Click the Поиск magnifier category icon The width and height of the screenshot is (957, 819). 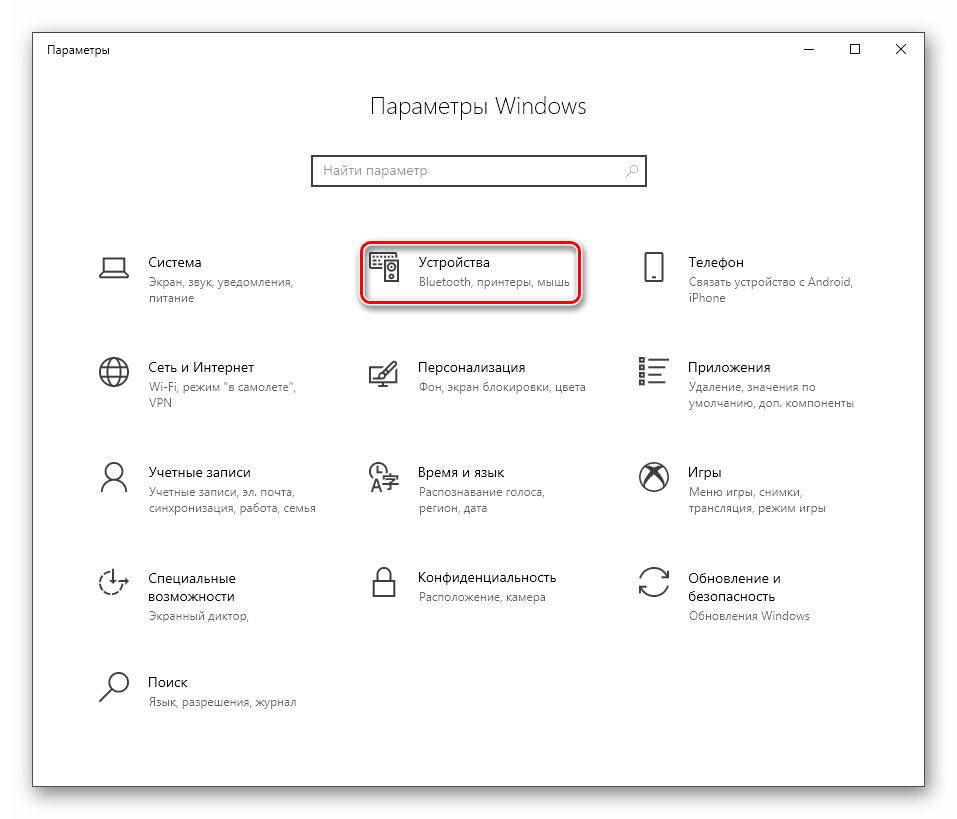pos(113,687)
